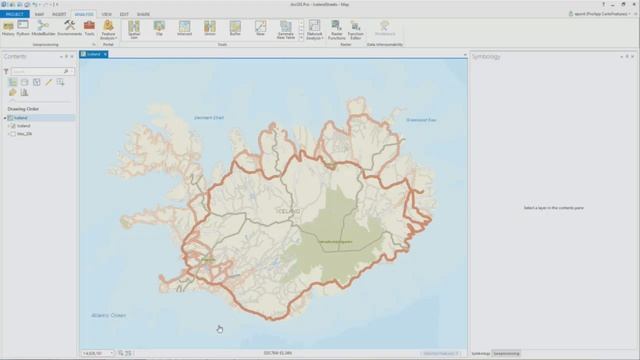Open Raster Functions pane

coord(336,30)
